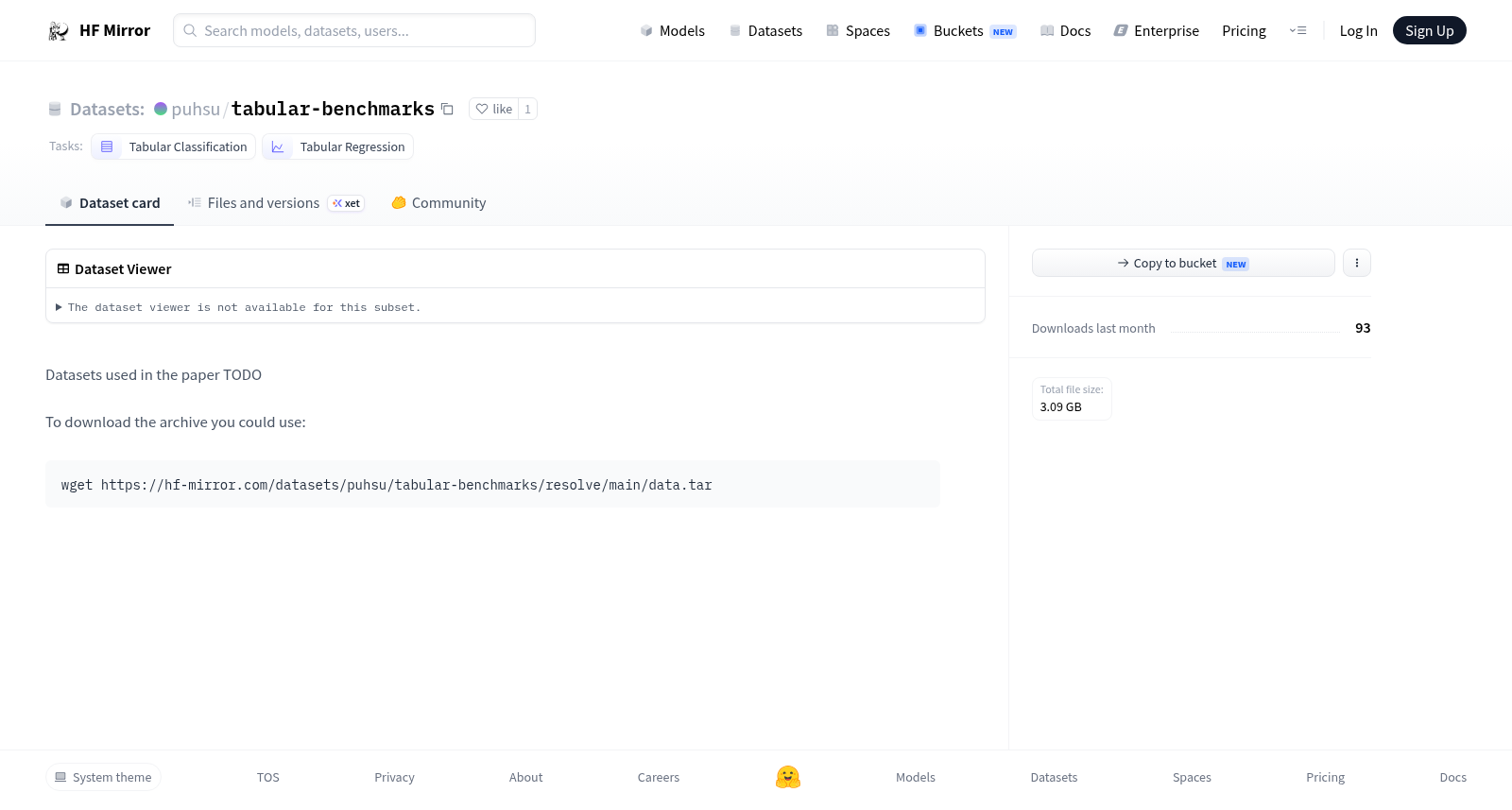This screenshot has width=1512, height=810.
Task: Click the 3.09 GB total file size
Action: pos(1060,407)
